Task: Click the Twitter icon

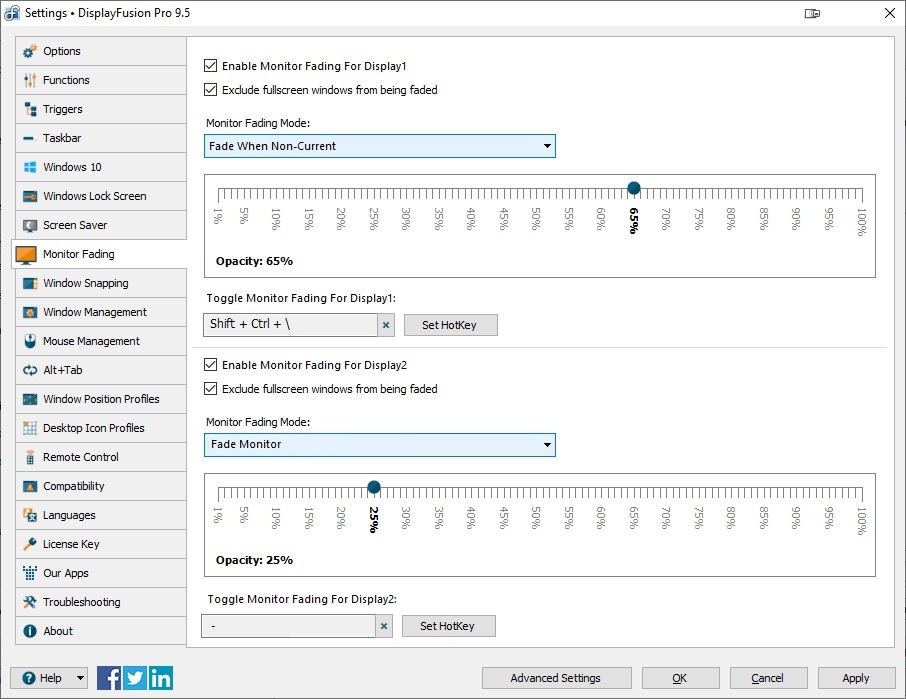Action: pos(135,677)
